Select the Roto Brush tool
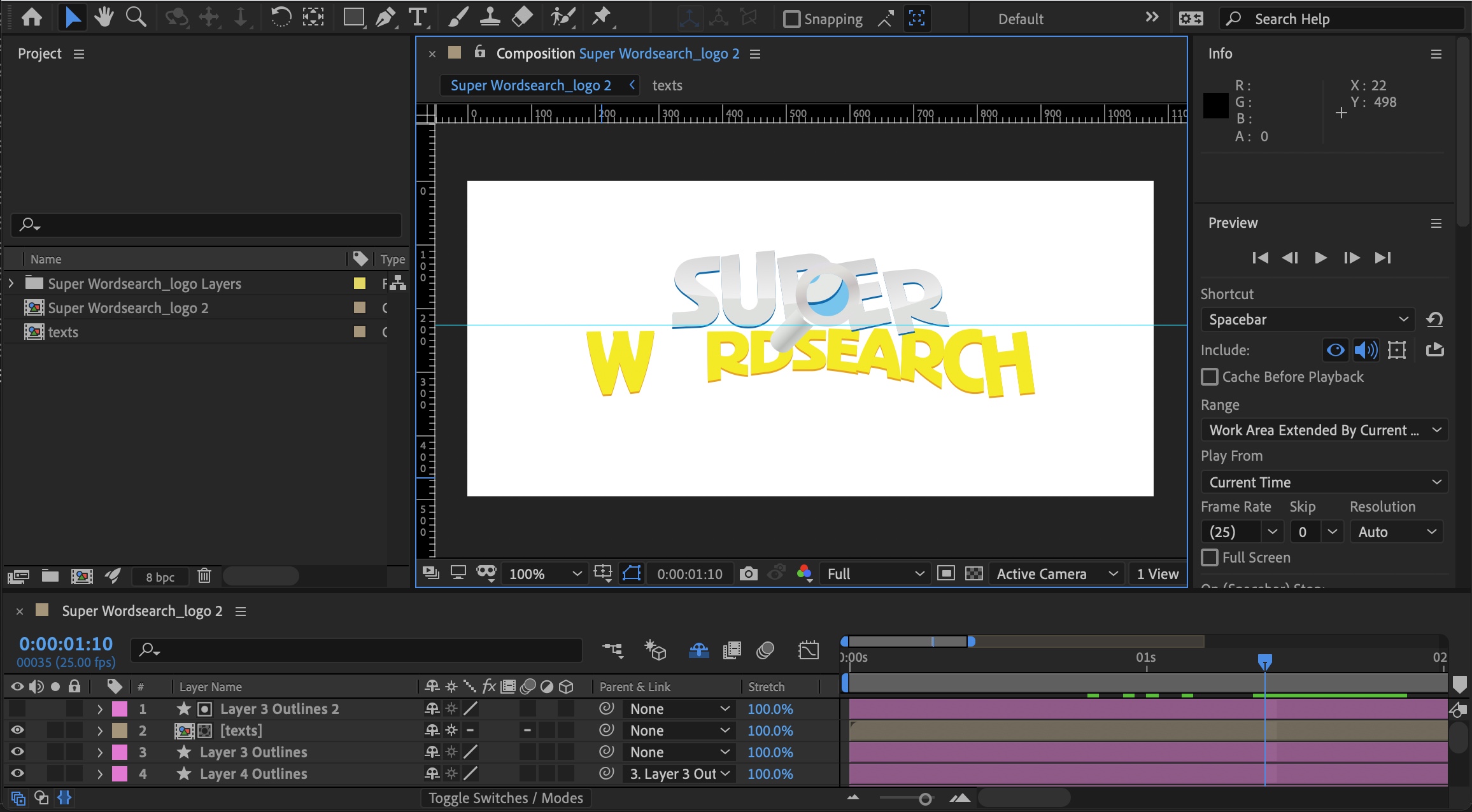 tap(561, 17)
